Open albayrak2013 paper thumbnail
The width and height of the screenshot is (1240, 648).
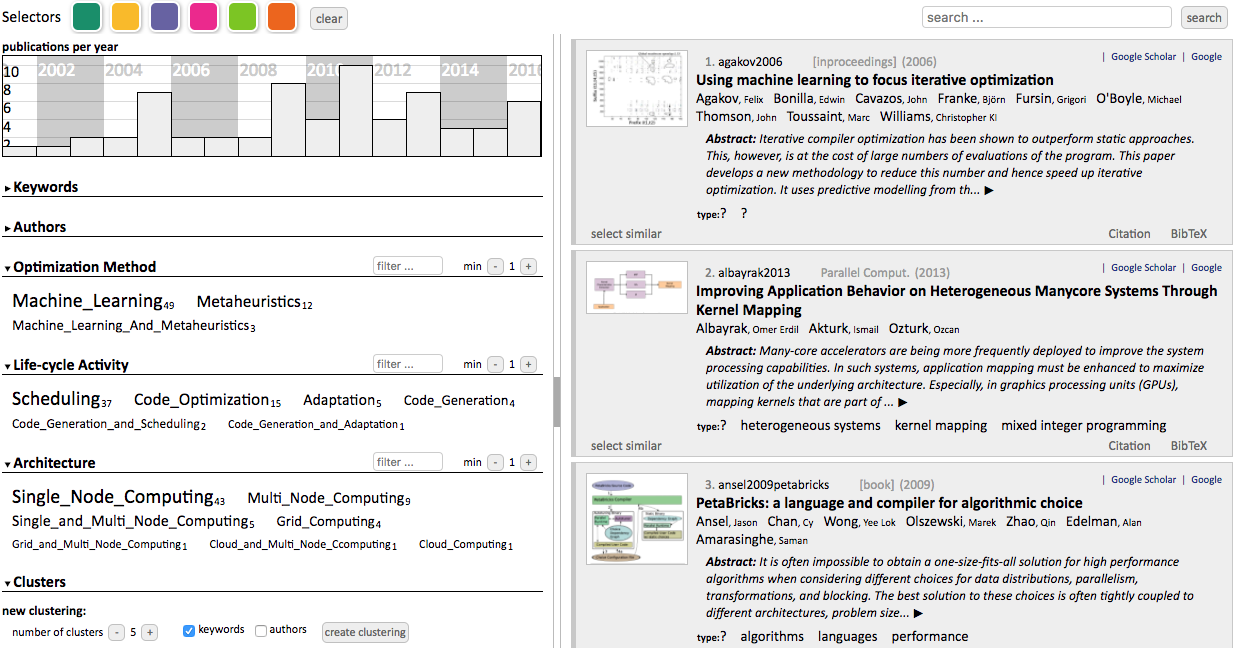(637, 287)
